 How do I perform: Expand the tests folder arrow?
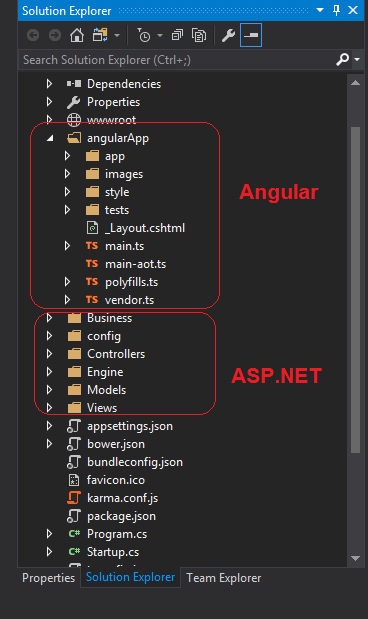click(x=68, y=210)
